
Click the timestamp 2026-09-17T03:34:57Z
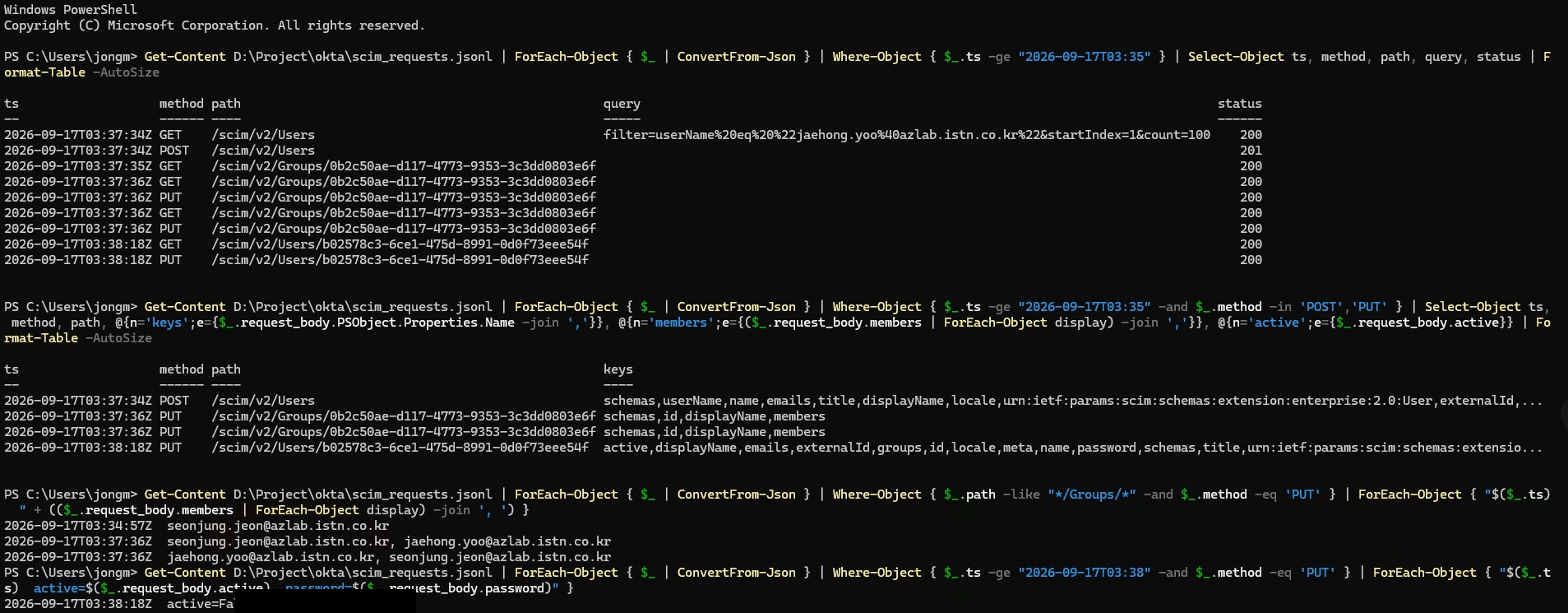coord(78,526)
